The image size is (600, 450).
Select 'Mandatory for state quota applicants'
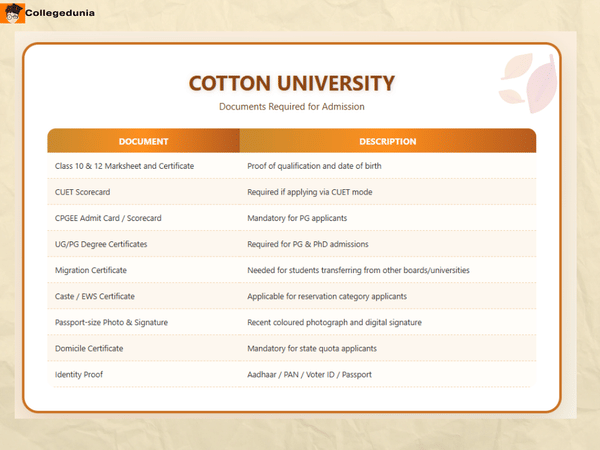[312, 349]
